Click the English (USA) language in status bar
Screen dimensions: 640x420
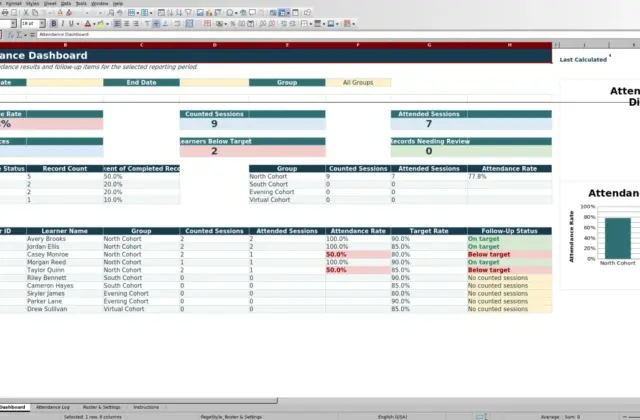(x=392, y=417)
